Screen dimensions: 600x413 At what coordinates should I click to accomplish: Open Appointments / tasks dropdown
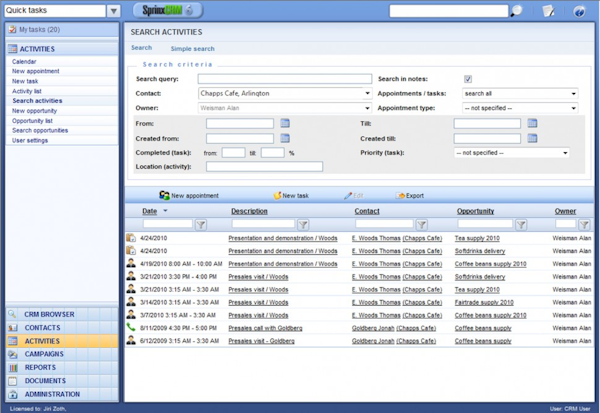coord(573,93)
